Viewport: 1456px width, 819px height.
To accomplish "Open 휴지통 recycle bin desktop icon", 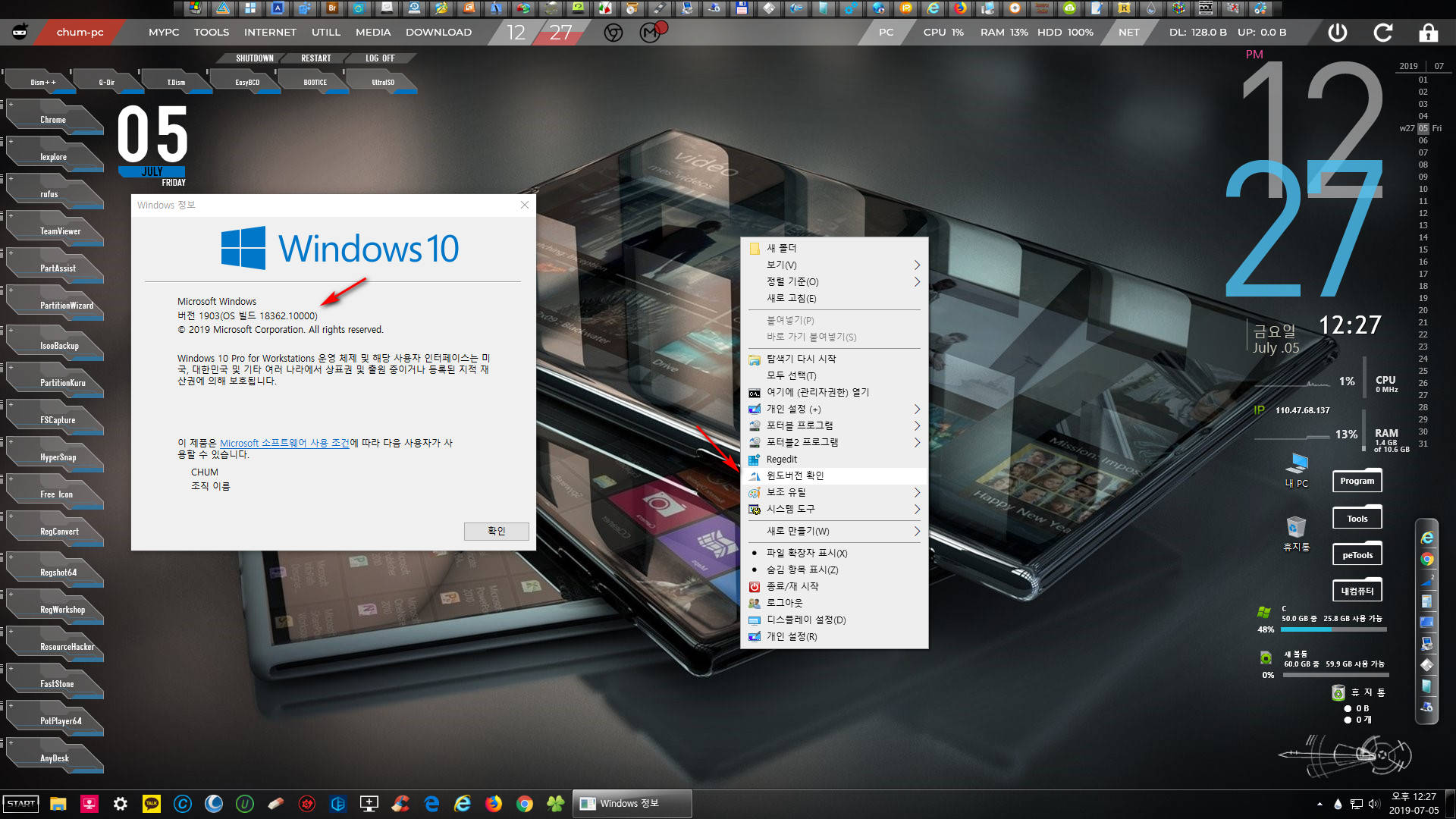I will [1296, 534].
